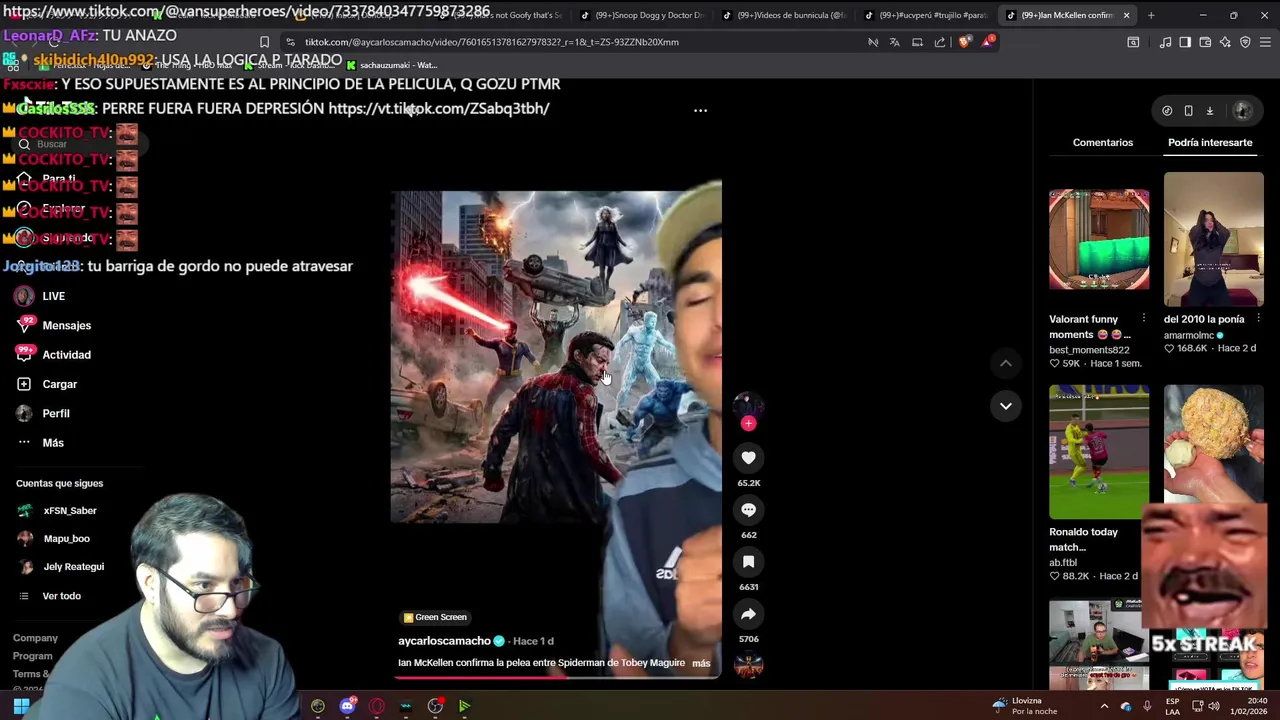
Task: Open comments via the speech bubble icon
Action: coord(748,510)
